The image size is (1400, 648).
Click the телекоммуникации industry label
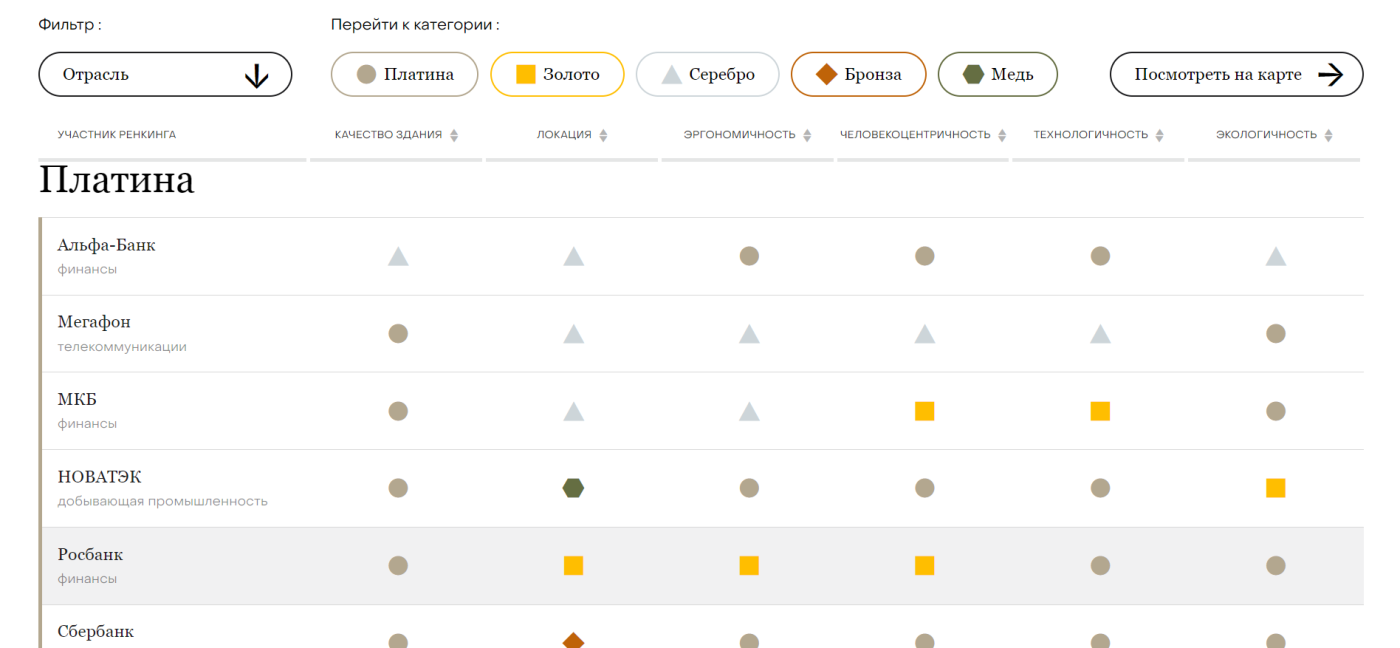point(122,347)
